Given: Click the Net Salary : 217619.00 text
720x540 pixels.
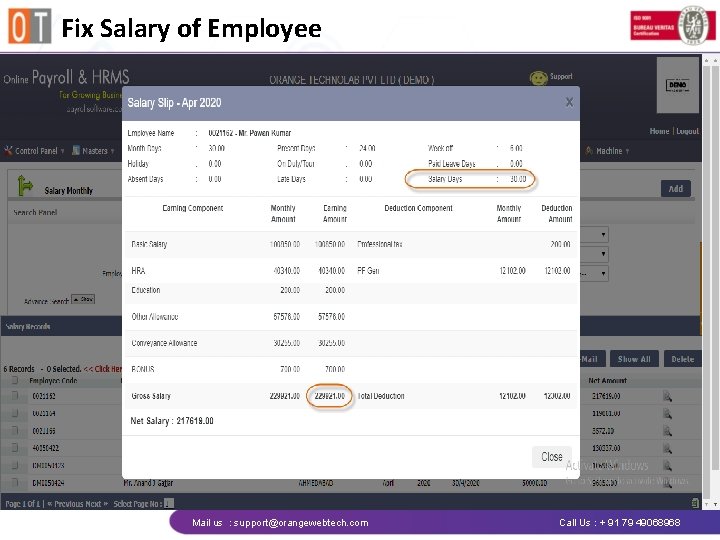Looking at the screenshot, I should click(x=172, y=421).
